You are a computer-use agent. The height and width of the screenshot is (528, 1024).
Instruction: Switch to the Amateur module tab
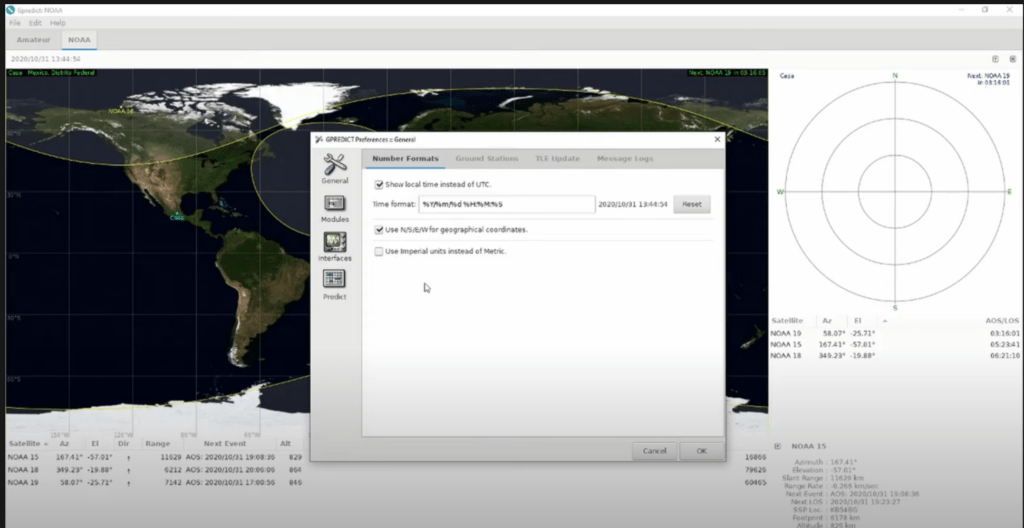pyautogui.click(x=33, y=40)
